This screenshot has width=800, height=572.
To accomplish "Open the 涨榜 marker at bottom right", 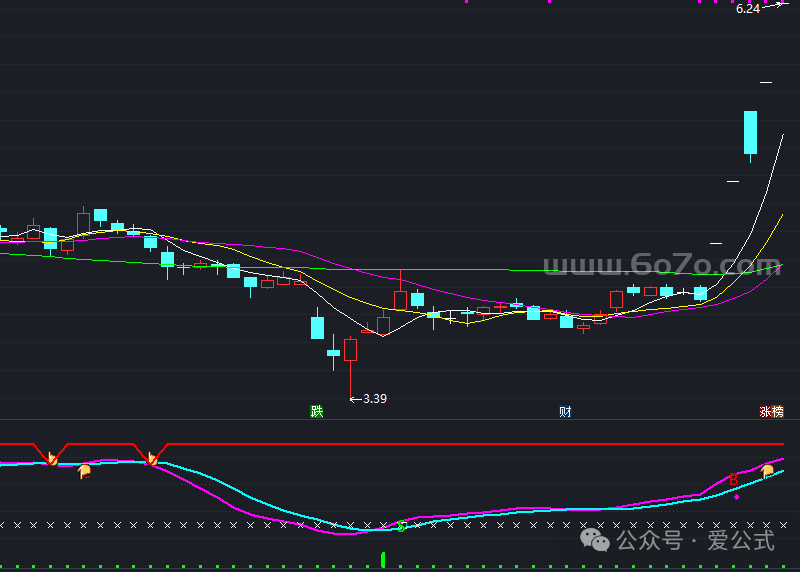I will pos(772,411).
